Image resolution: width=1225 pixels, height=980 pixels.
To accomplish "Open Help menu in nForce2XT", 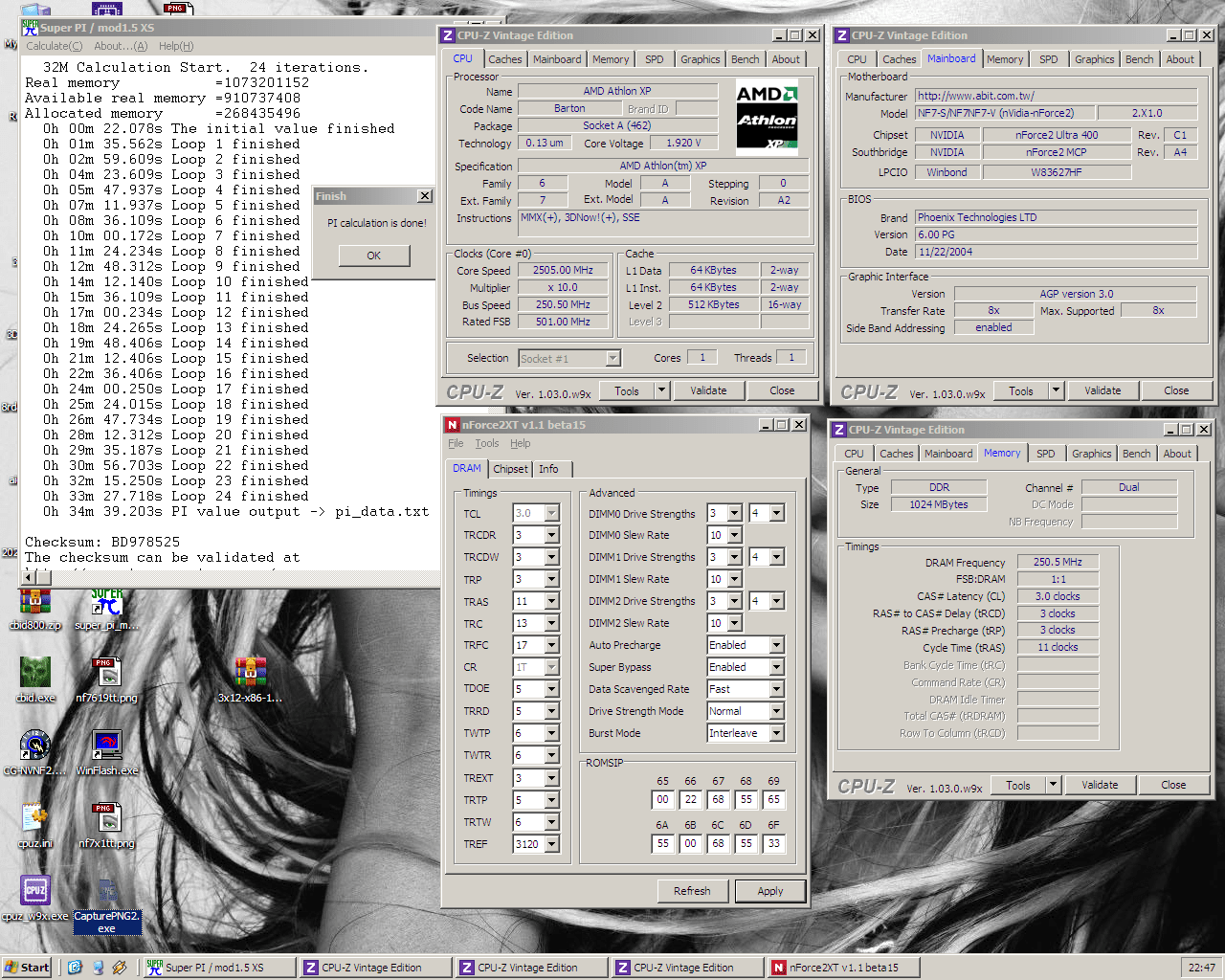I will [520, 443].
